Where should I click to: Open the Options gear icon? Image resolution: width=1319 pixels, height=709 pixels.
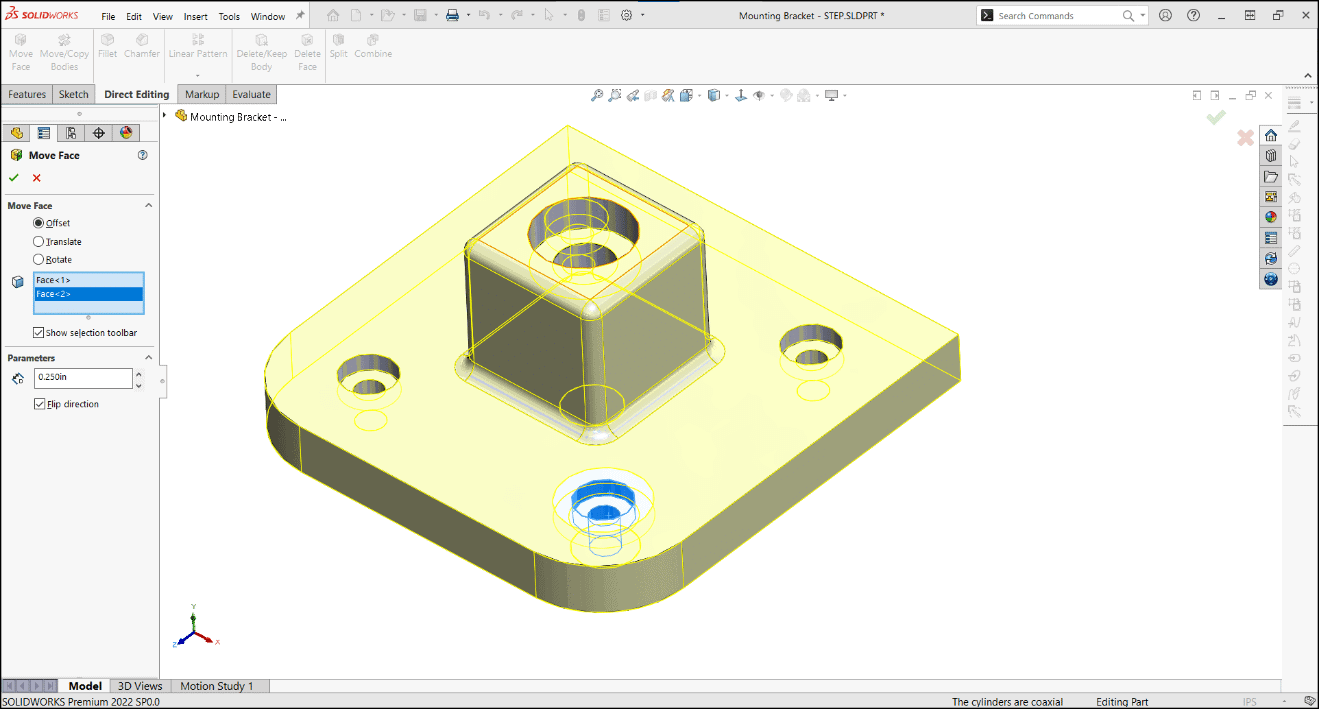tap(626, 15)
